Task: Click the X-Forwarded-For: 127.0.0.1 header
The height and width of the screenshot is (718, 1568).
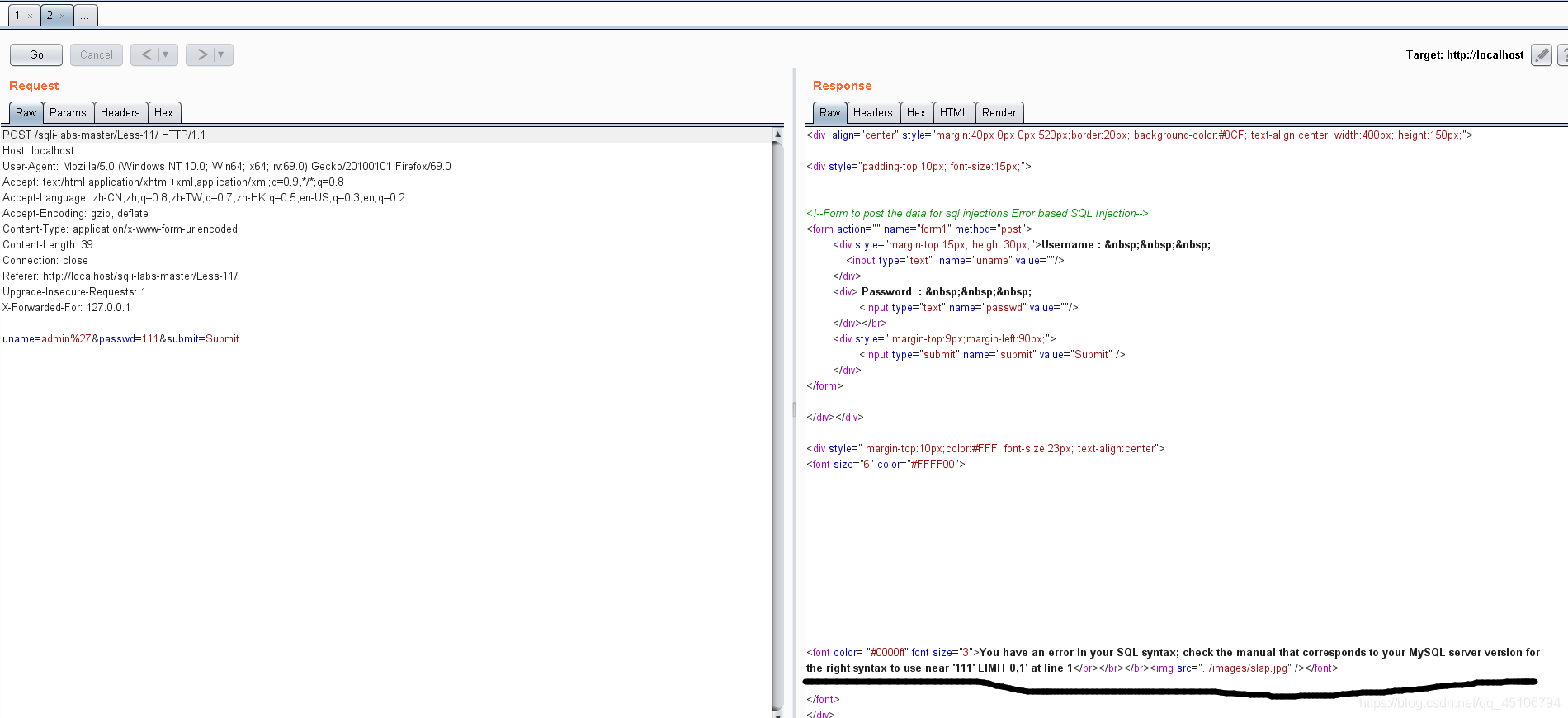Action: coord(66,307)
